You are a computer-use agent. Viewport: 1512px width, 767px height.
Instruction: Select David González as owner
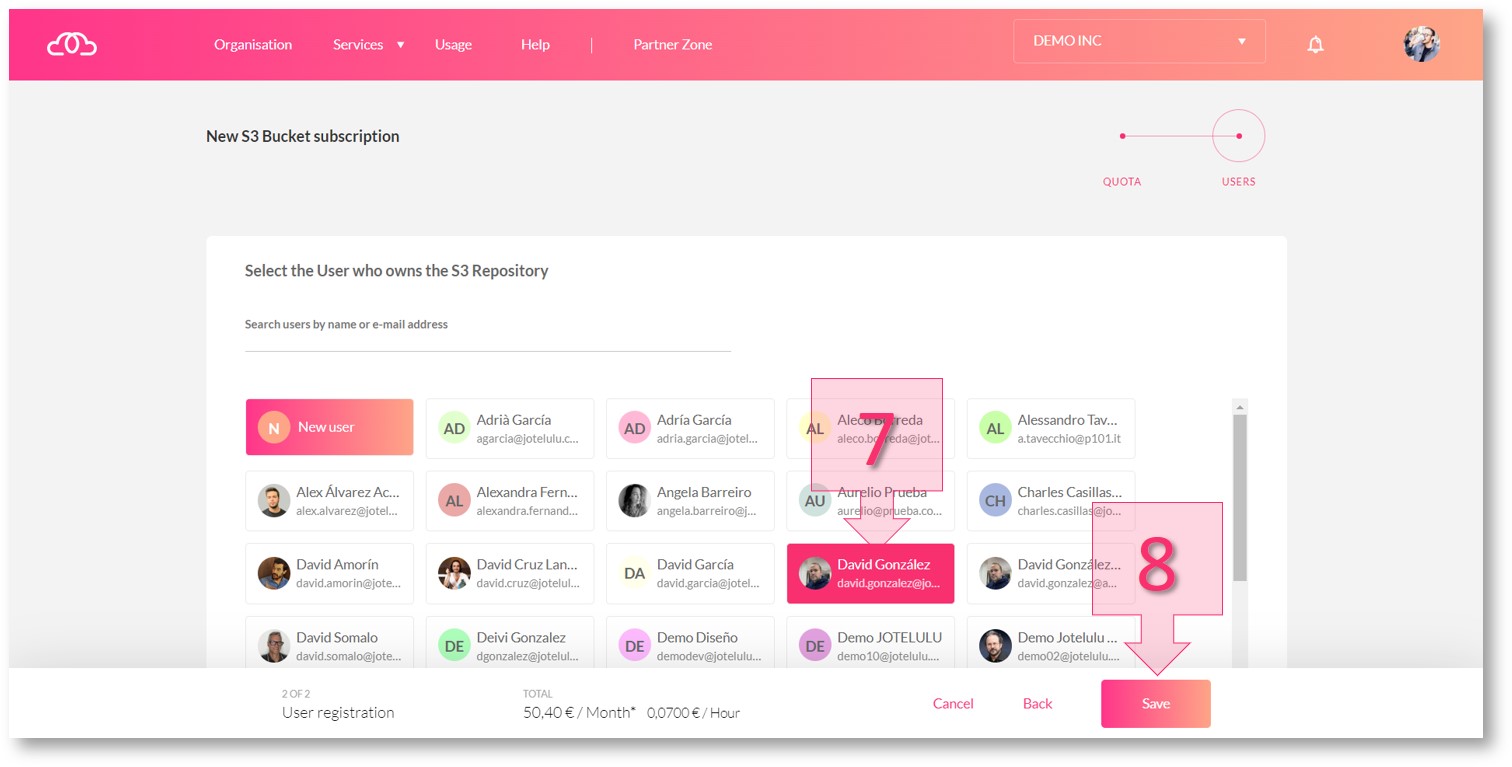[x=870, y=573]
